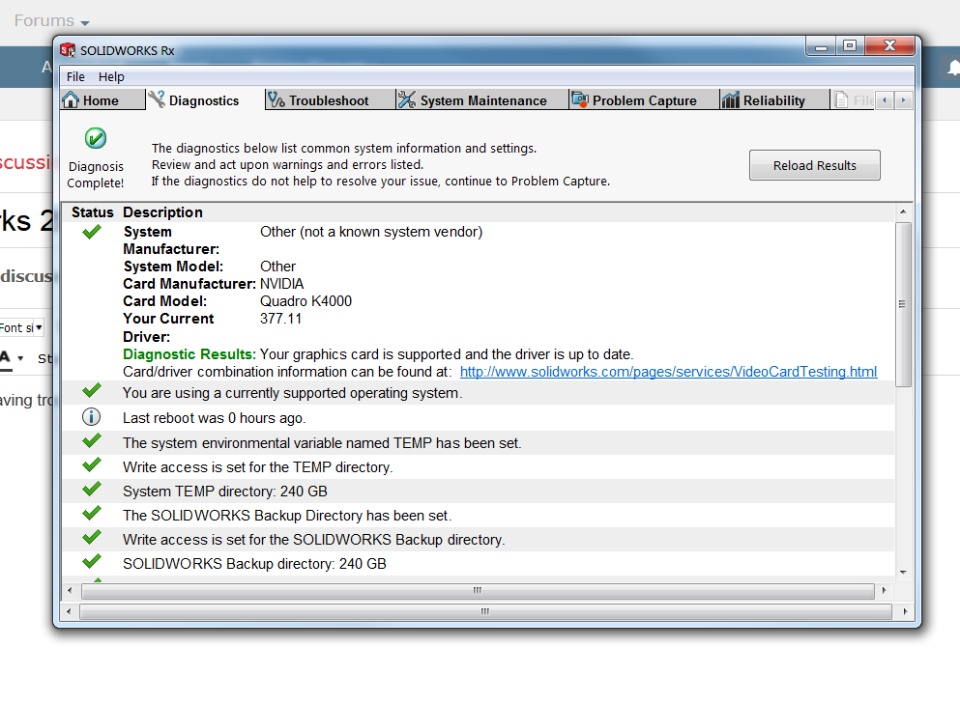Click the Diagnosis Complete check icon
960x703 pixels.
(96, 138)
